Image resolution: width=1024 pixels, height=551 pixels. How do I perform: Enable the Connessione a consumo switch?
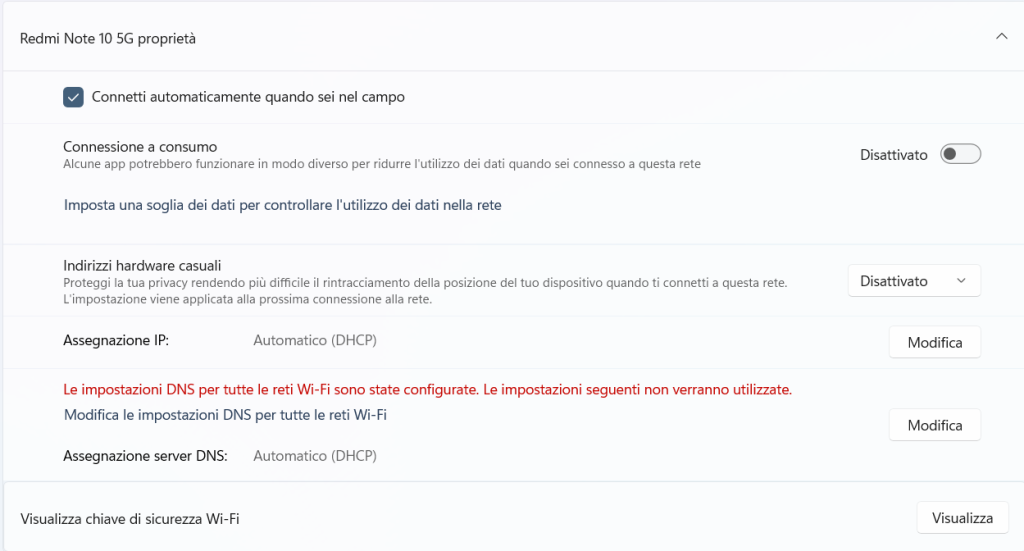pos(960,154)
